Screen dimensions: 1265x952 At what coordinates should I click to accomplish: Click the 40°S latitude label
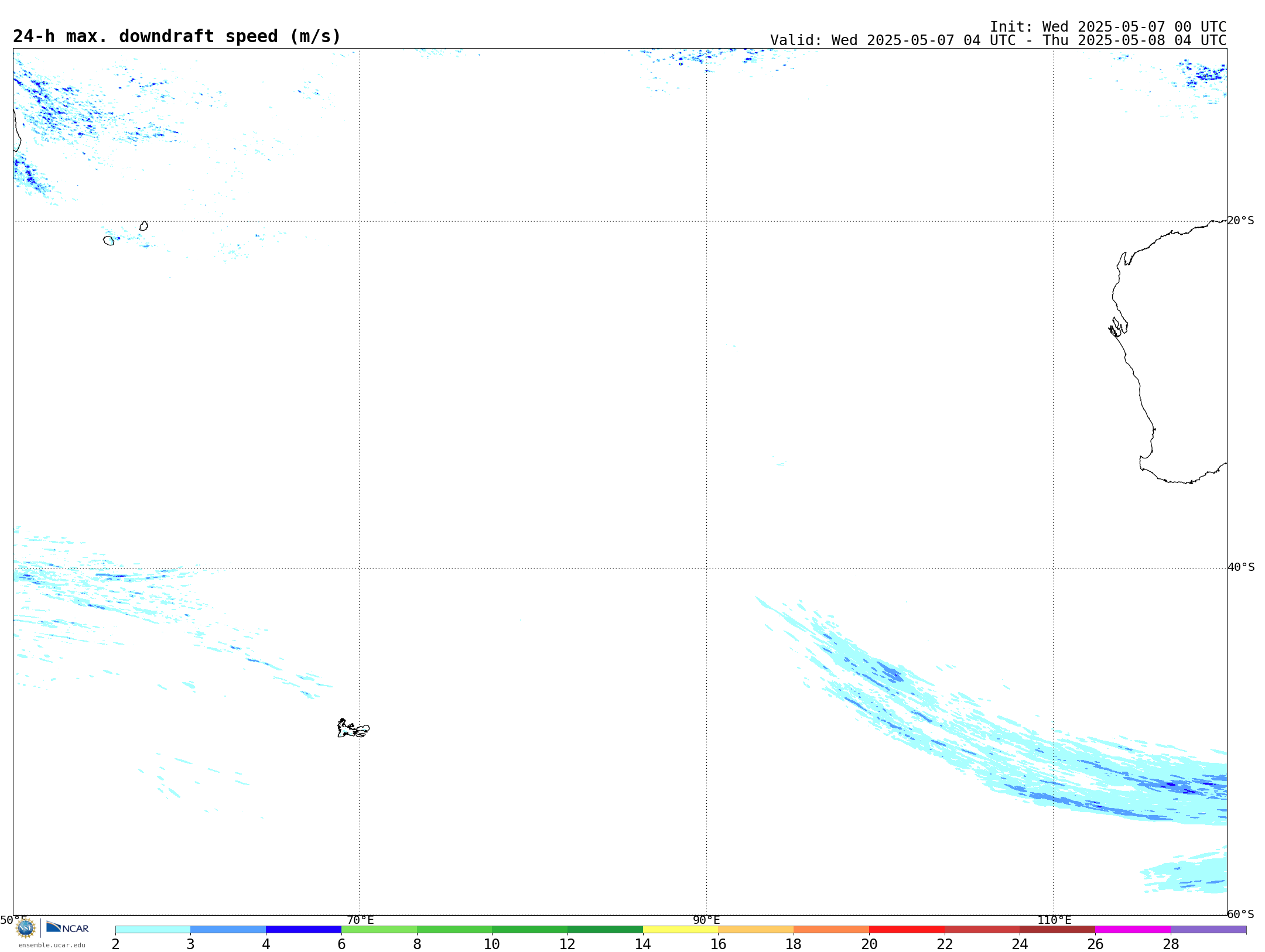1241,567
